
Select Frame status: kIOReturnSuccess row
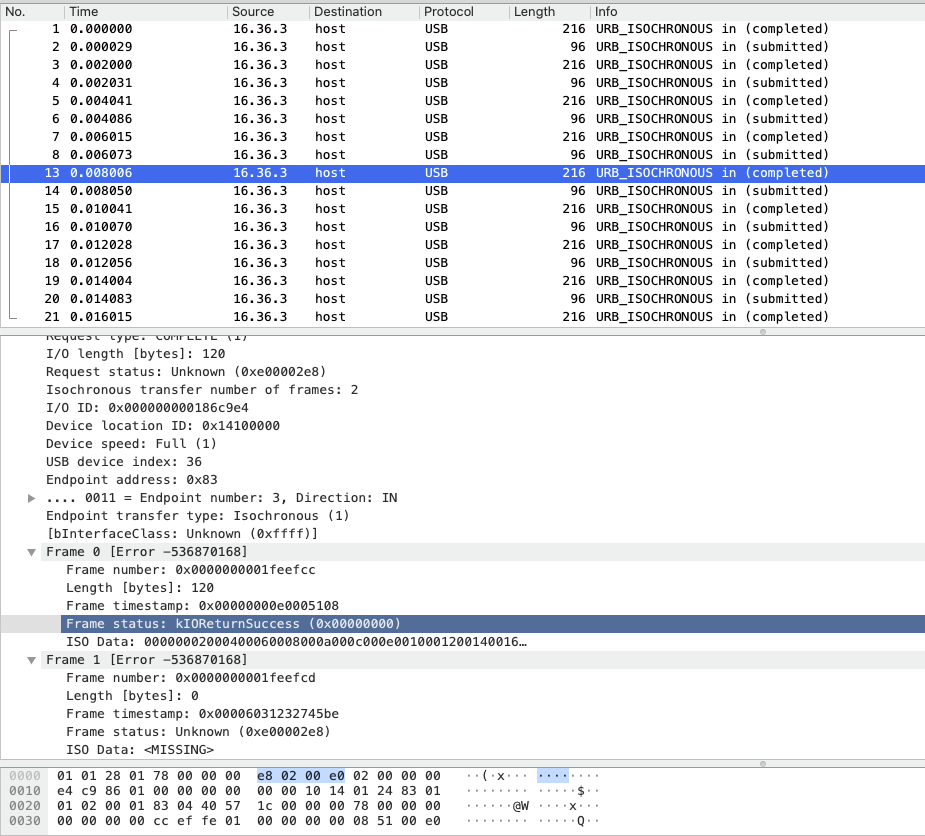pos(493,624)
